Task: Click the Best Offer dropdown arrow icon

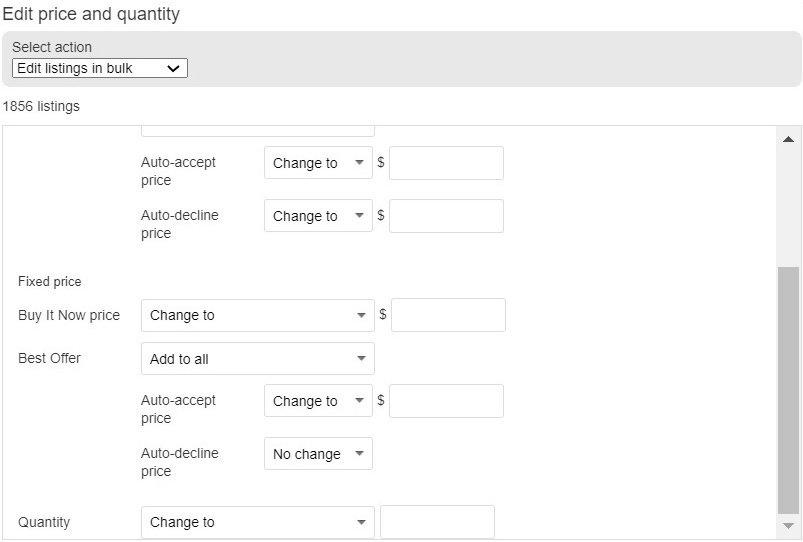Action: (x=361, y=359)
